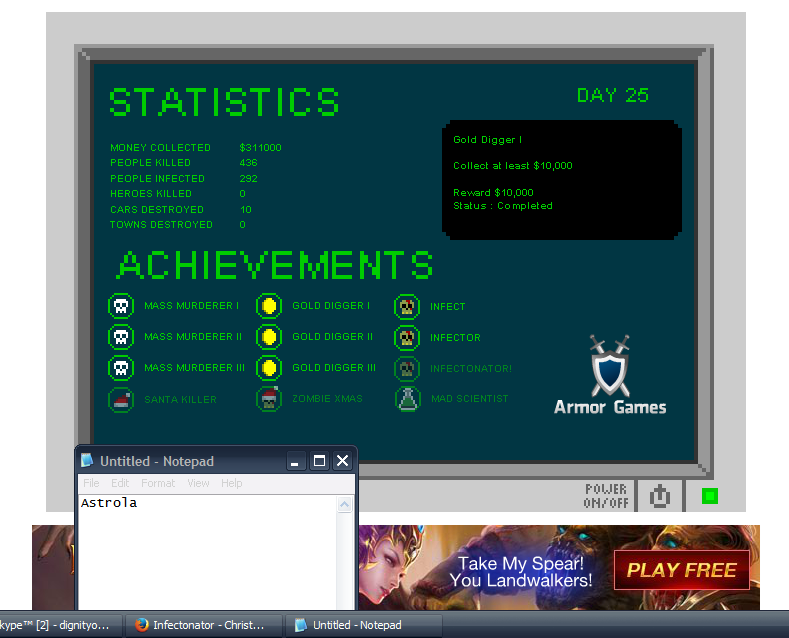The width and height of the screenshot is (789, 638).
Task: Open Notepad Help menu
Action: pyautogui.click(x=231, y=483)
